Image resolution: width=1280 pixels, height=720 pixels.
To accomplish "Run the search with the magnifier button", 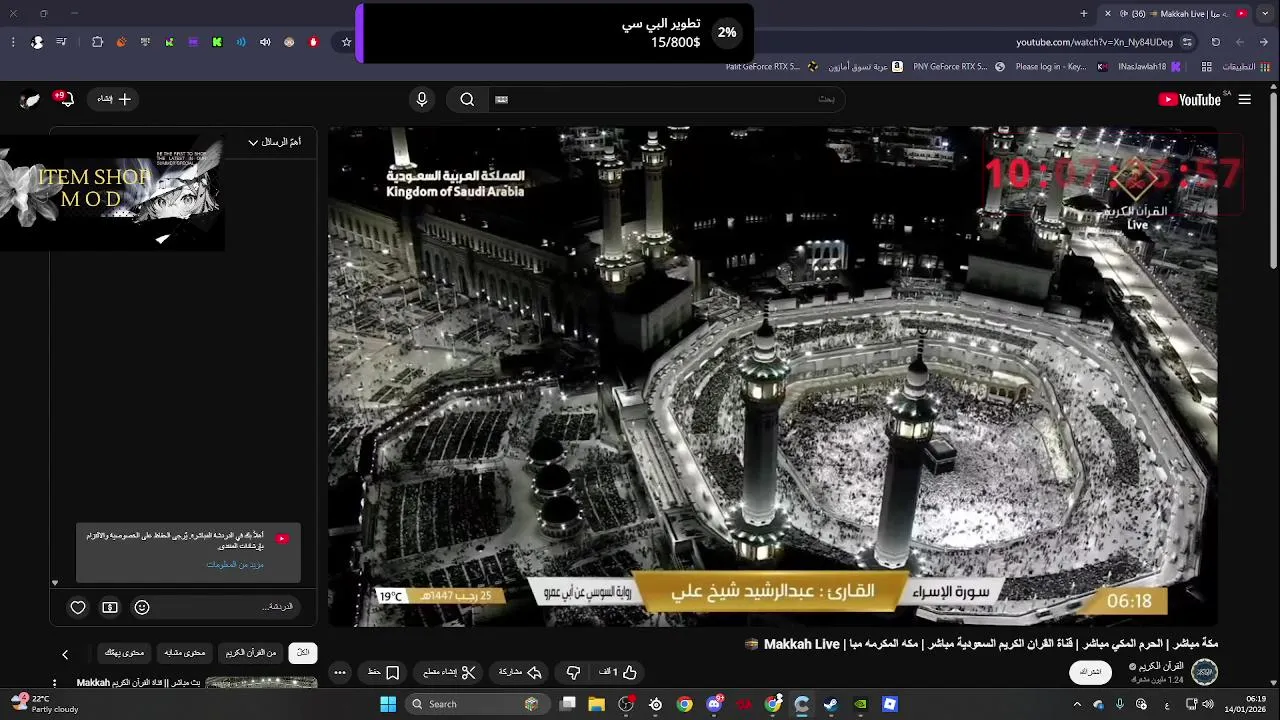I will (x=467, y=99).
